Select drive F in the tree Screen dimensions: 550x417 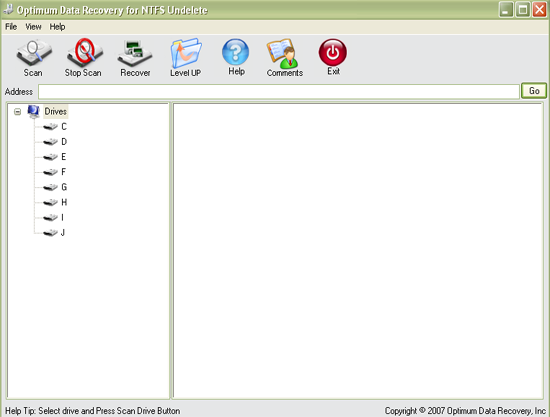pos(55,172)
